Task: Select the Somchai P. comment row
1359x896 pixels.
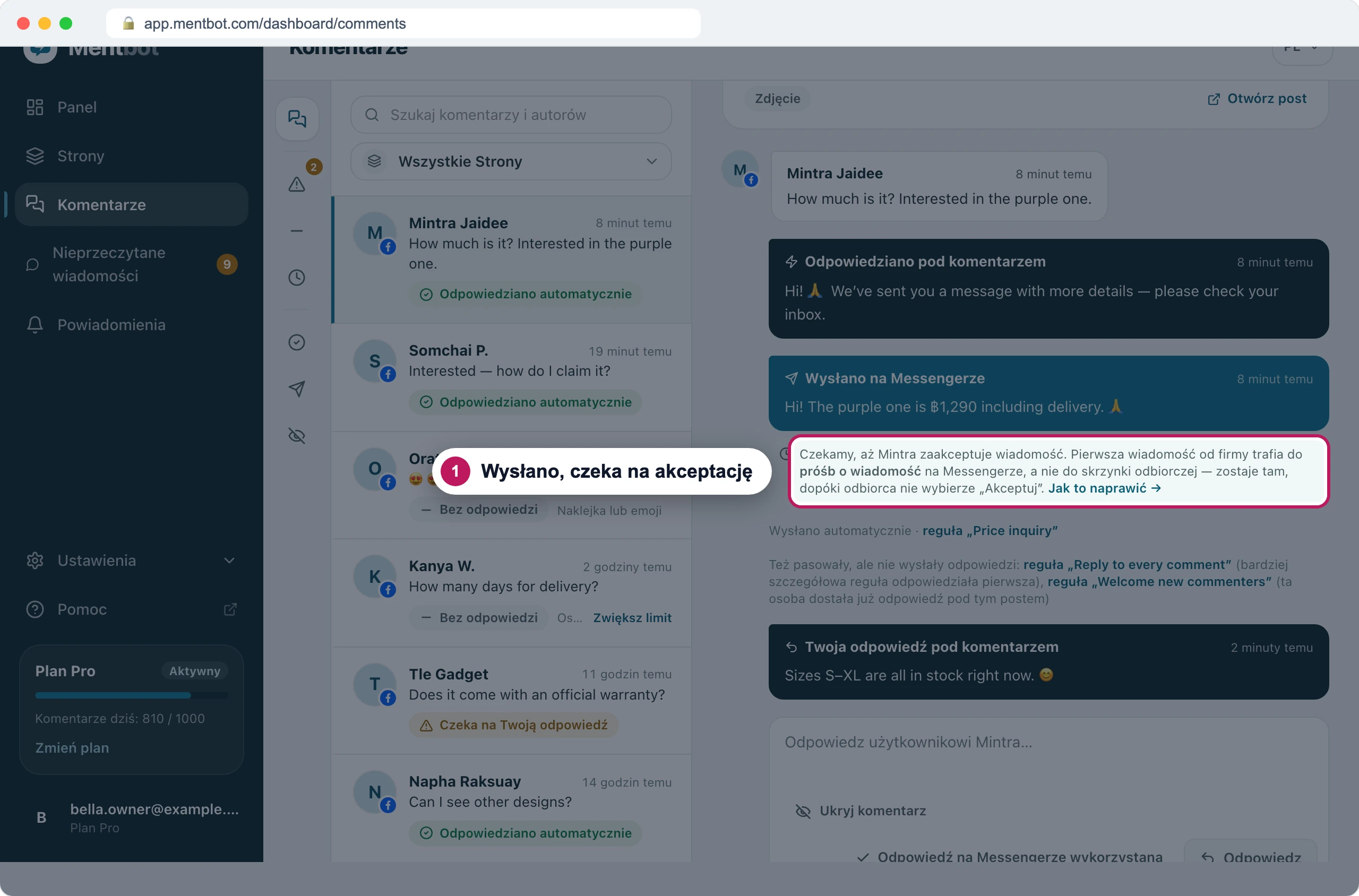Action: click(512, 378)
